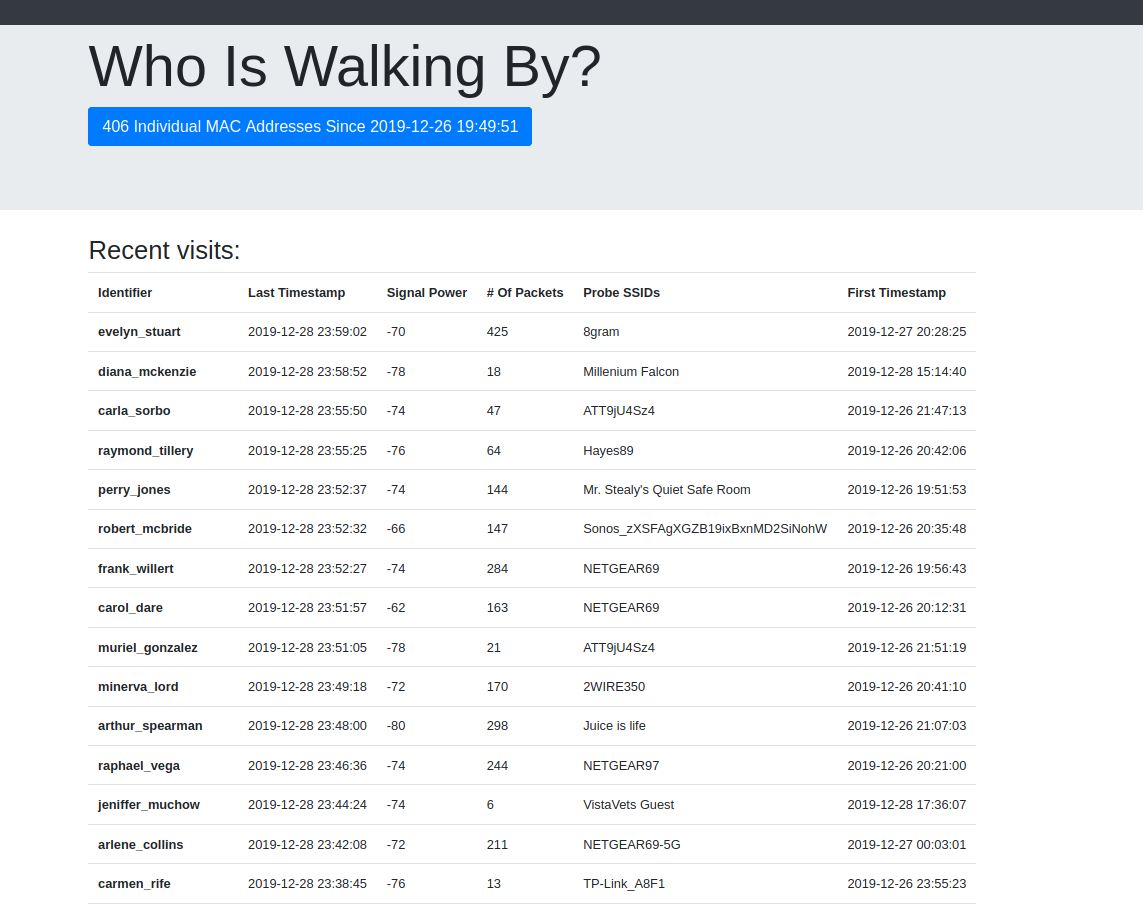
Task: Click the Signal Power column header
Action: point(426,292)
